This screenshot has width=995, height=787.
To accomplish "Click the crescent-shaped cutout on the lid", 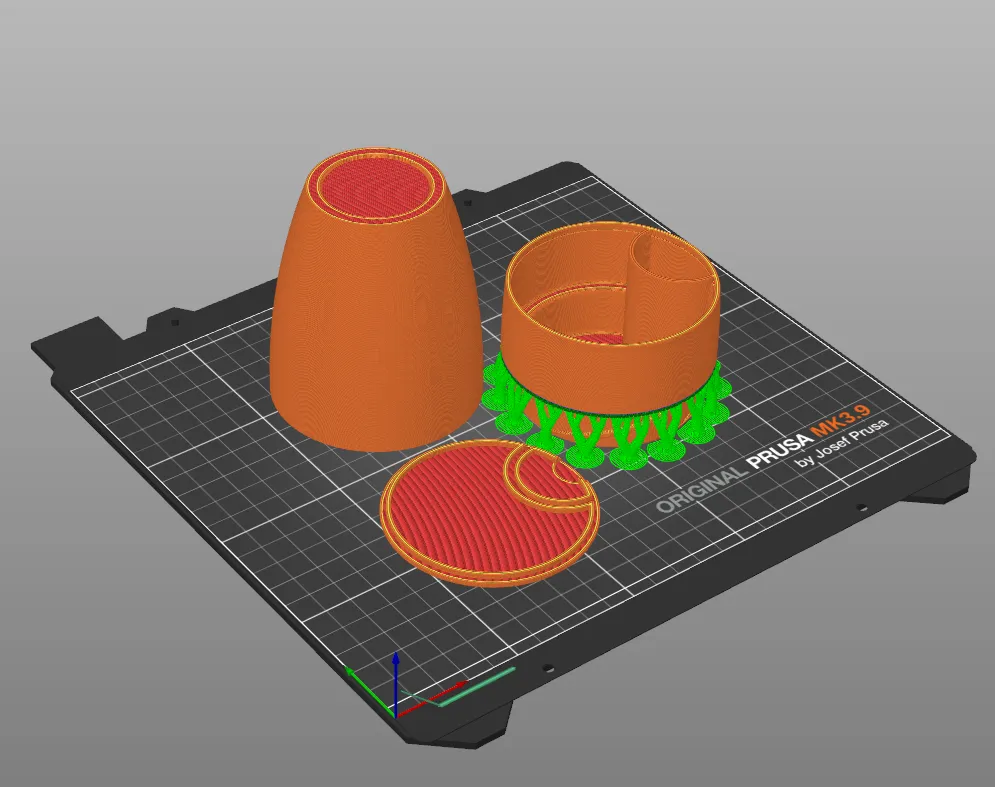I will click(553, 482).
